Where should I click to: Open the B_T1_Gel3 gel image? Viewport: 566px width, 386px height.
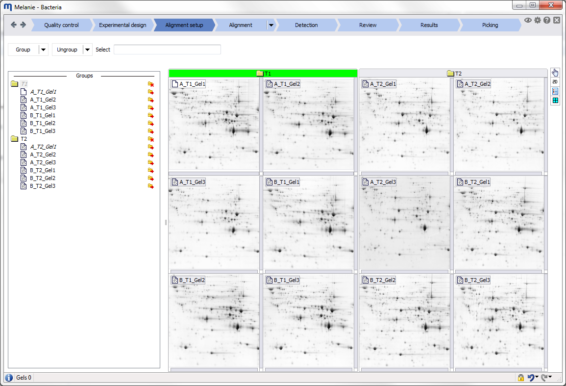click(x=309, y=321)
